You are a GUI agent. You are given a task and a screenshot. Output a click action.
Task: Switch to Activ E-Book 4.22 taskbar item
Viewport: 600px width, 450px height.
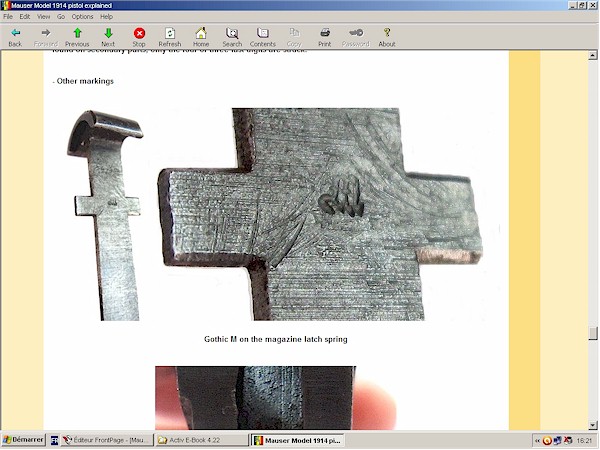click(202, 440)
